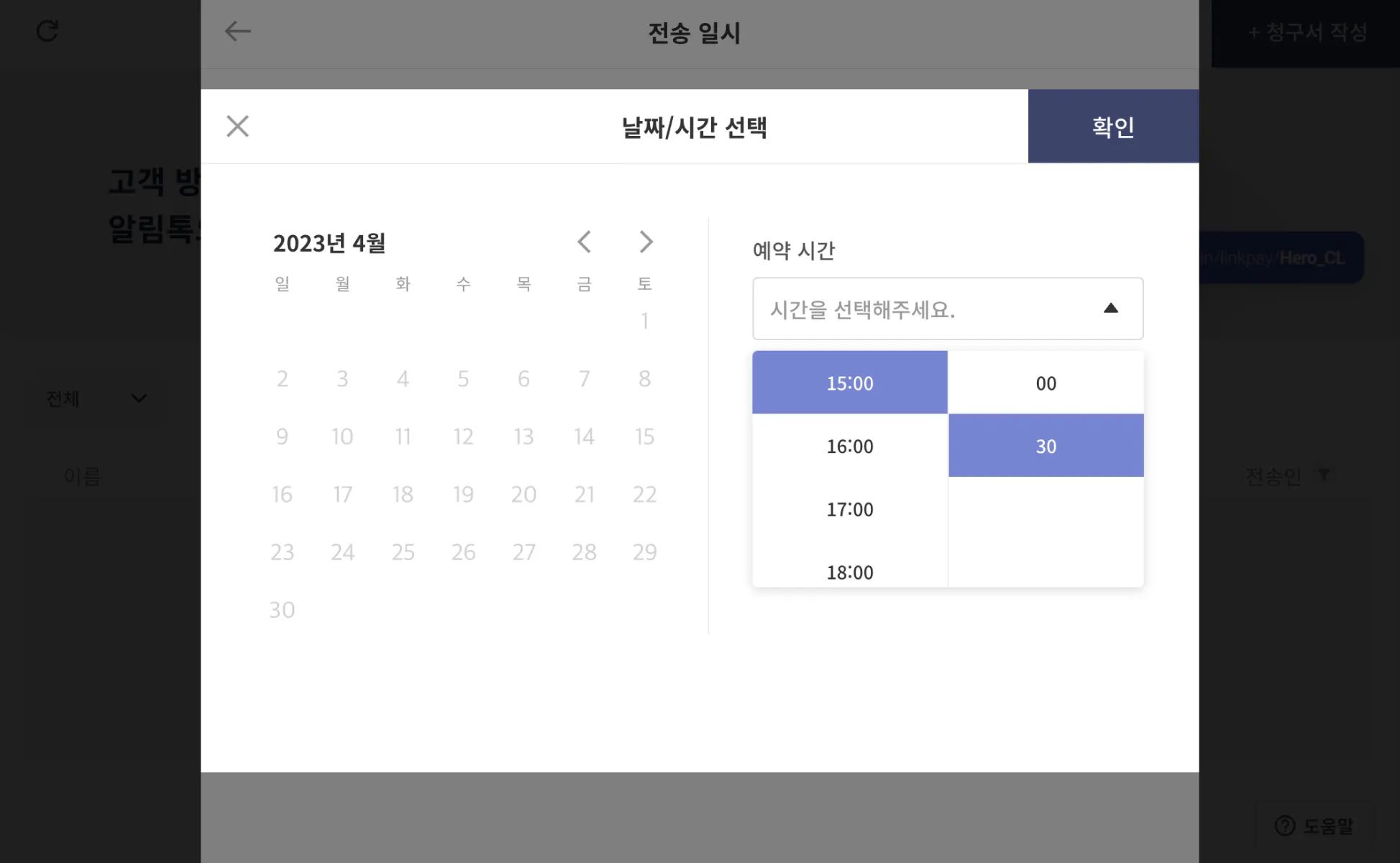Click the + 청구서 작성 button
The image size is (1400, 863).
pos(1306,32)
